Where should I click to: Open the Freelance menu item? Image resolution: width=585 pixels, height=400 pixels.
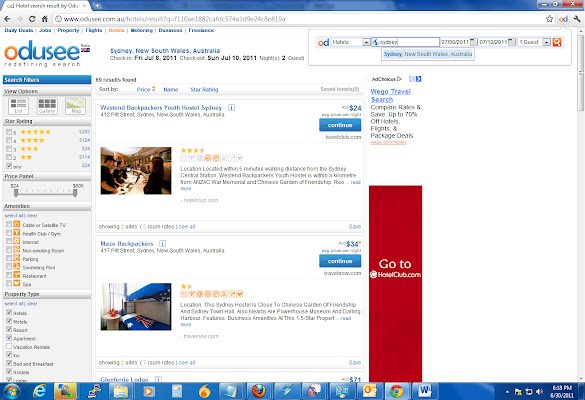pos(201,30)
